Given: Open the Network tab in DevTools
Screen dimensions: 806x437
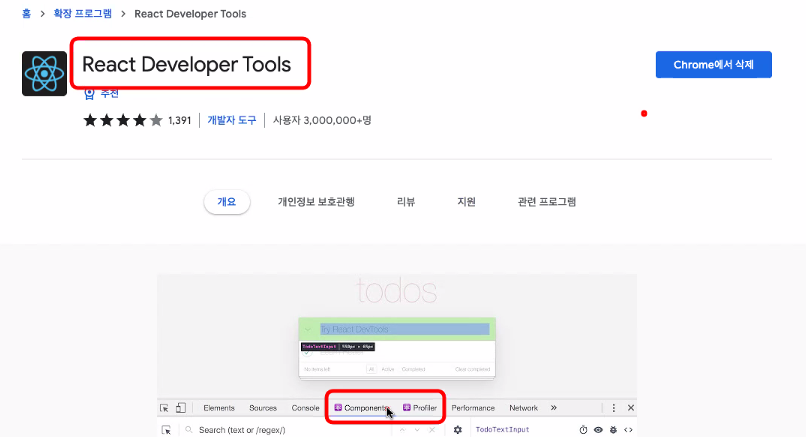Looking at the screenshot, I should pyautogui.click(x=523, y=408).
